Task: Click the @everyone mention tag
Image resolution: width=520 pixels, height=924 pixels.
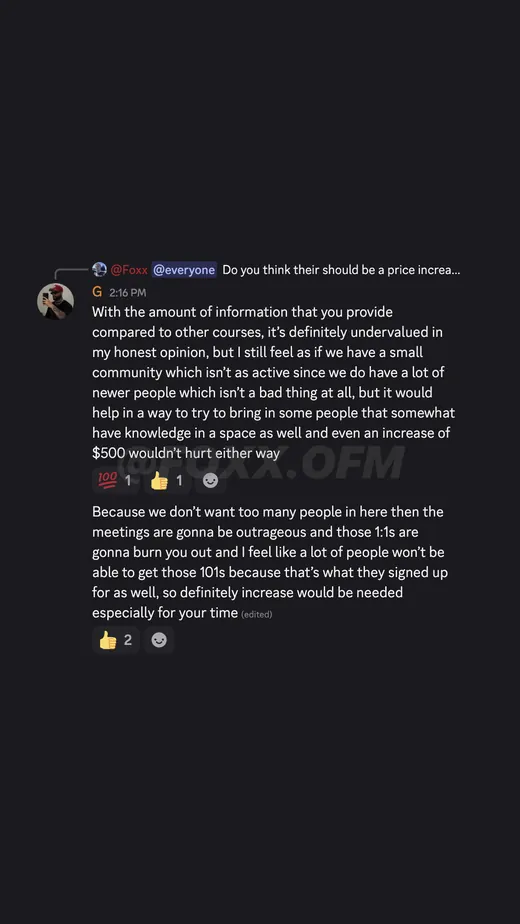Action: click(184, 270)
